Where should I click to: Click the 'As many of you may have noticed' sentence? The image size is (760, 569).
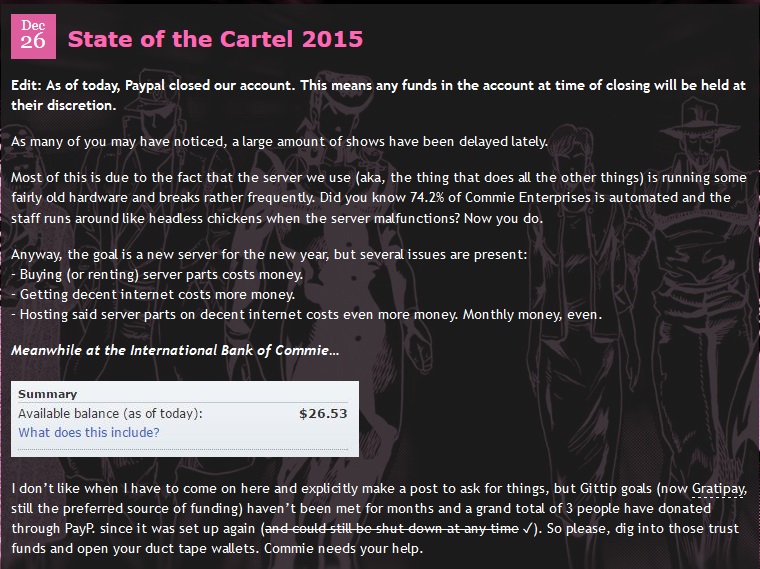click(x=279, y=142)
